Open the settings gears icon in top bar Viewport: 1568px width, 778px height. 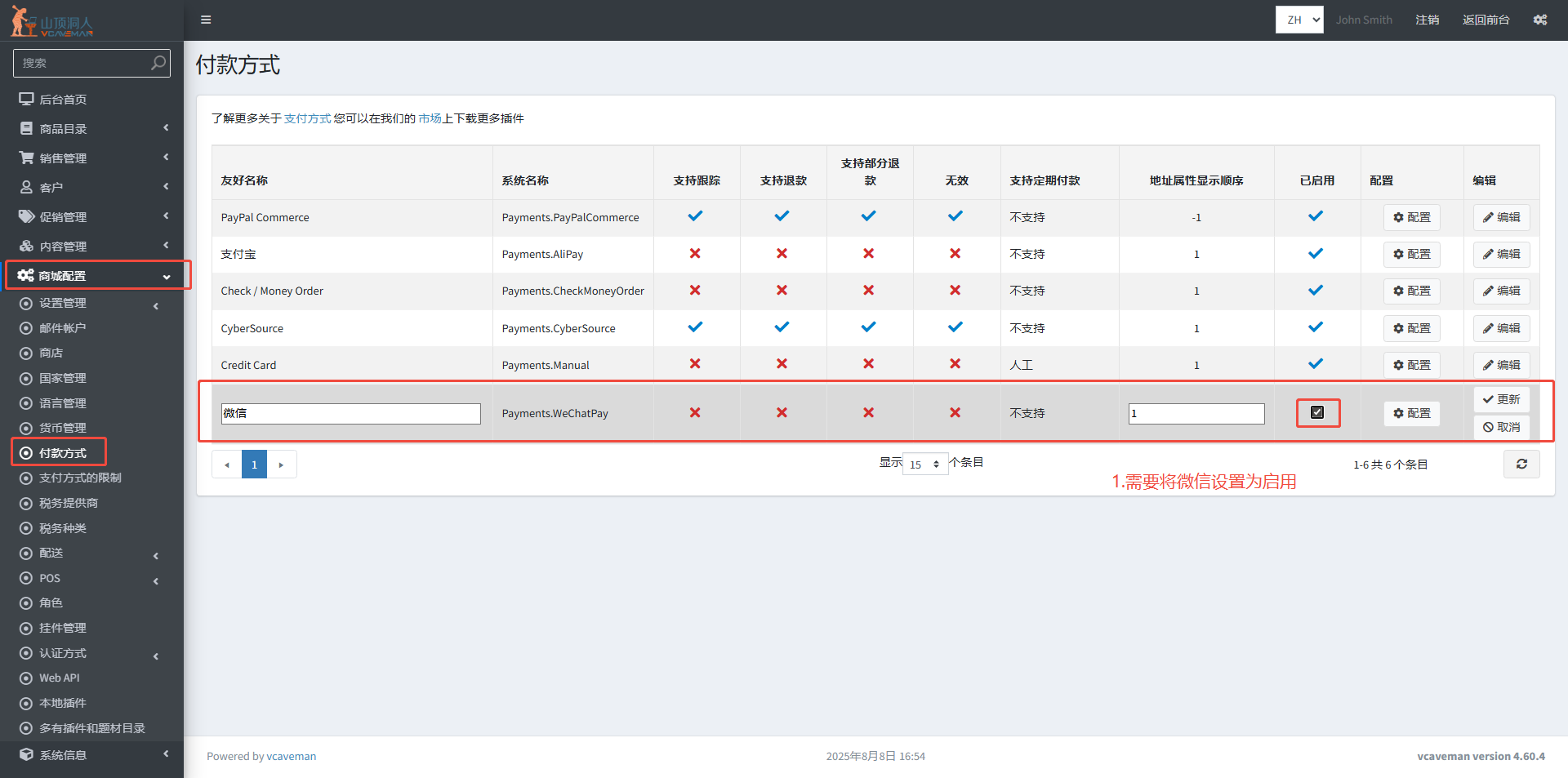[x=1539, y=20]
